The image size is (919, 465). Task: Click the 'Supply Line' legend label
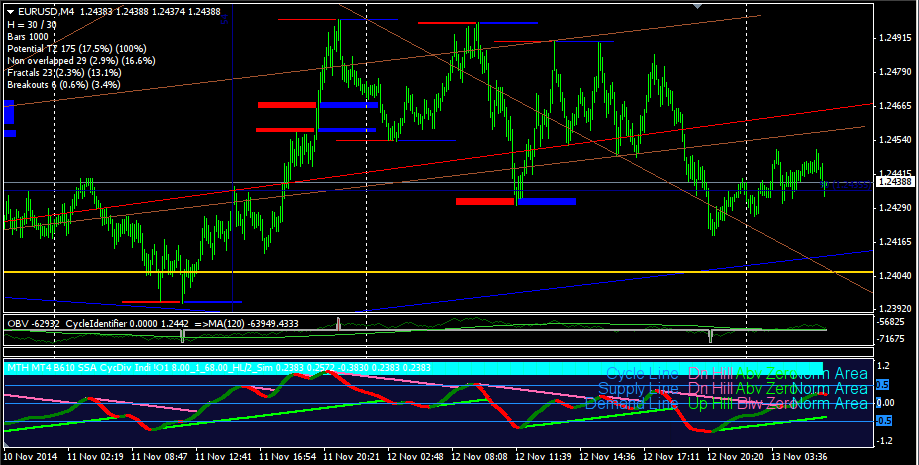(638, 388)
